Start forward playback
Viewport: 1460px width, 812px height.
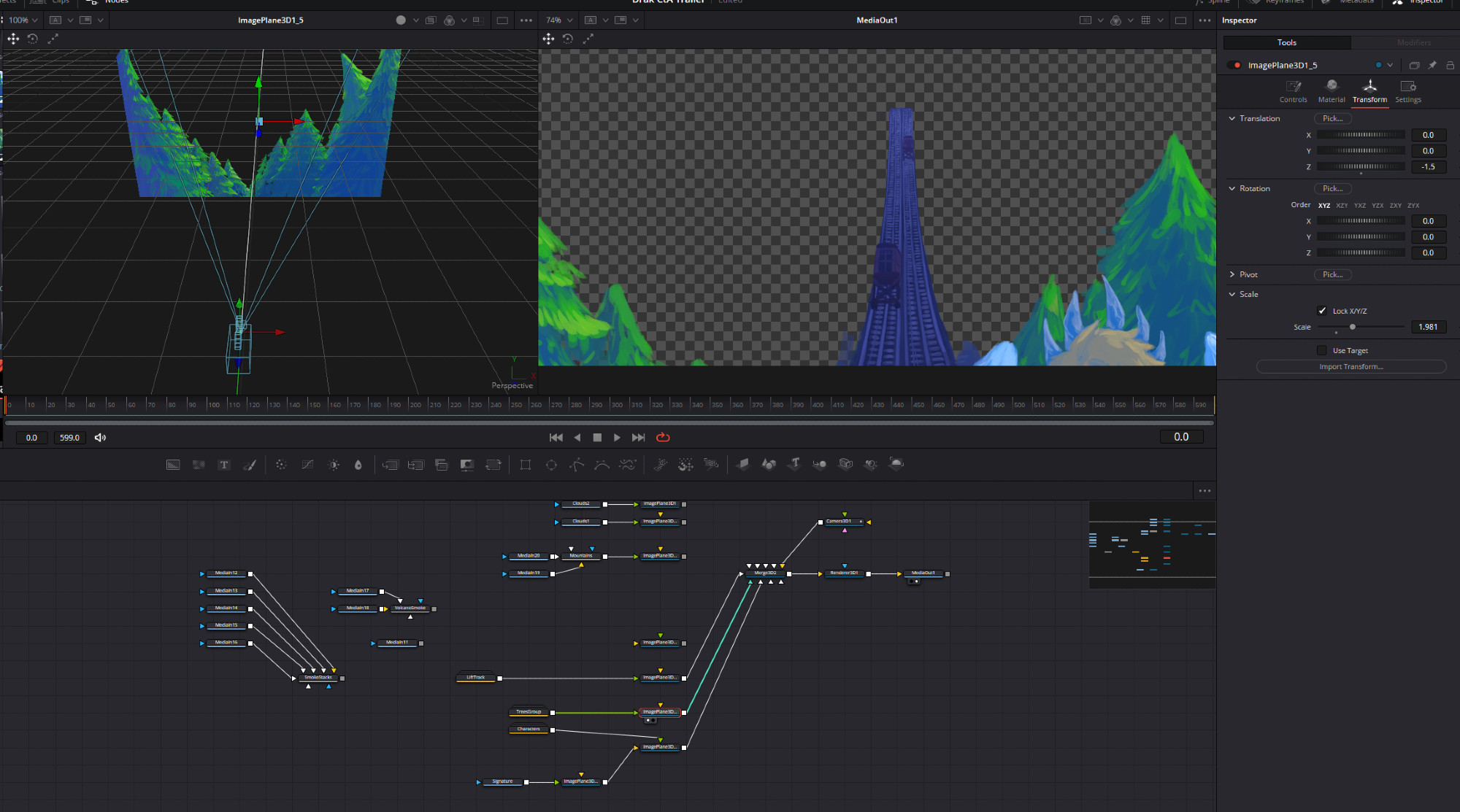[617, 438]
